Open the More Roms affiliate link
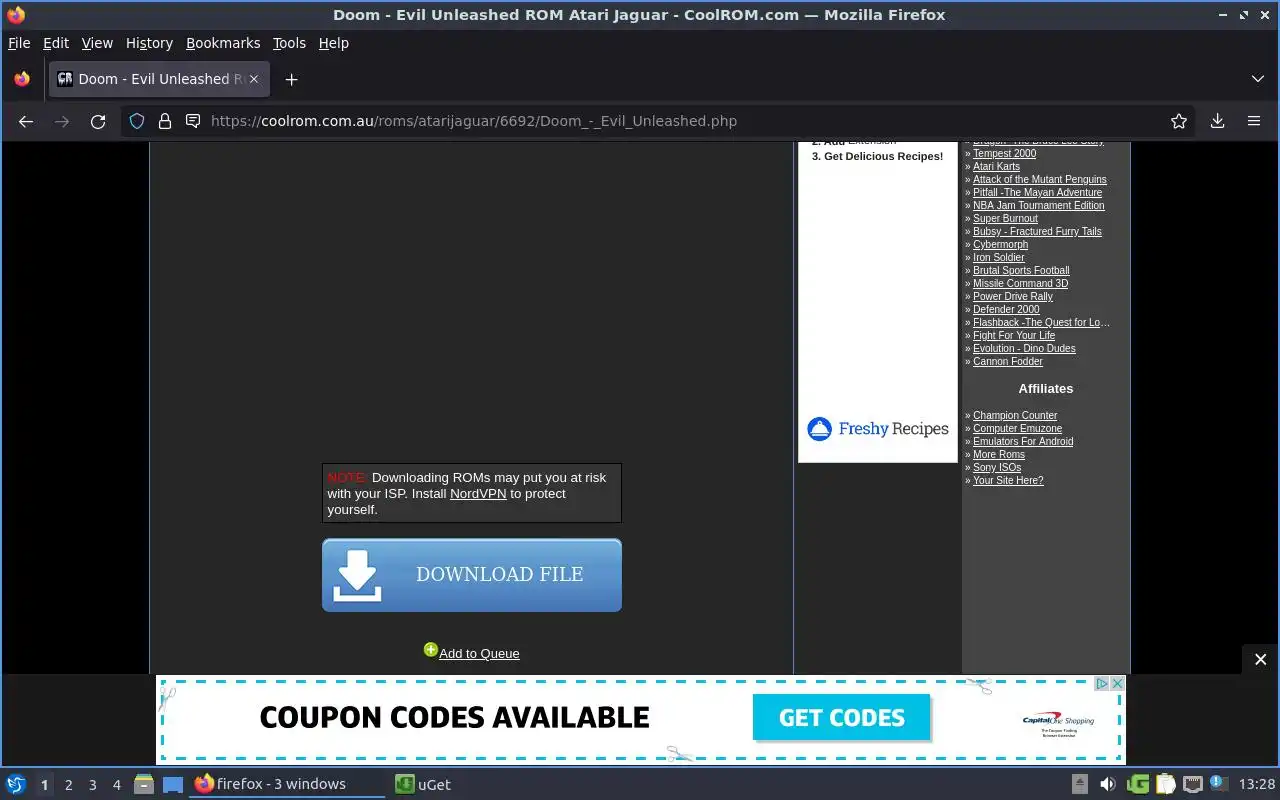Screen dimensions: 1280x800 click(999, 455)
